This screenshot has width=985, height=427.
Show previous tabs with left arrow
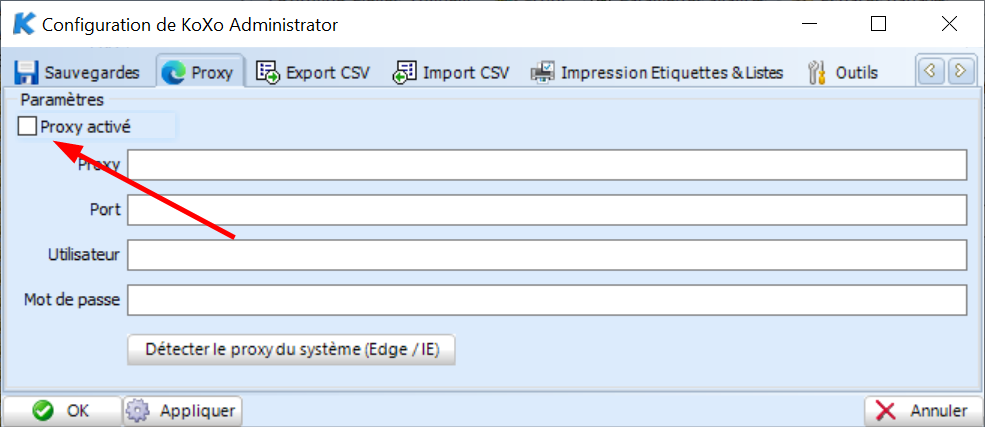pos(930,71)
